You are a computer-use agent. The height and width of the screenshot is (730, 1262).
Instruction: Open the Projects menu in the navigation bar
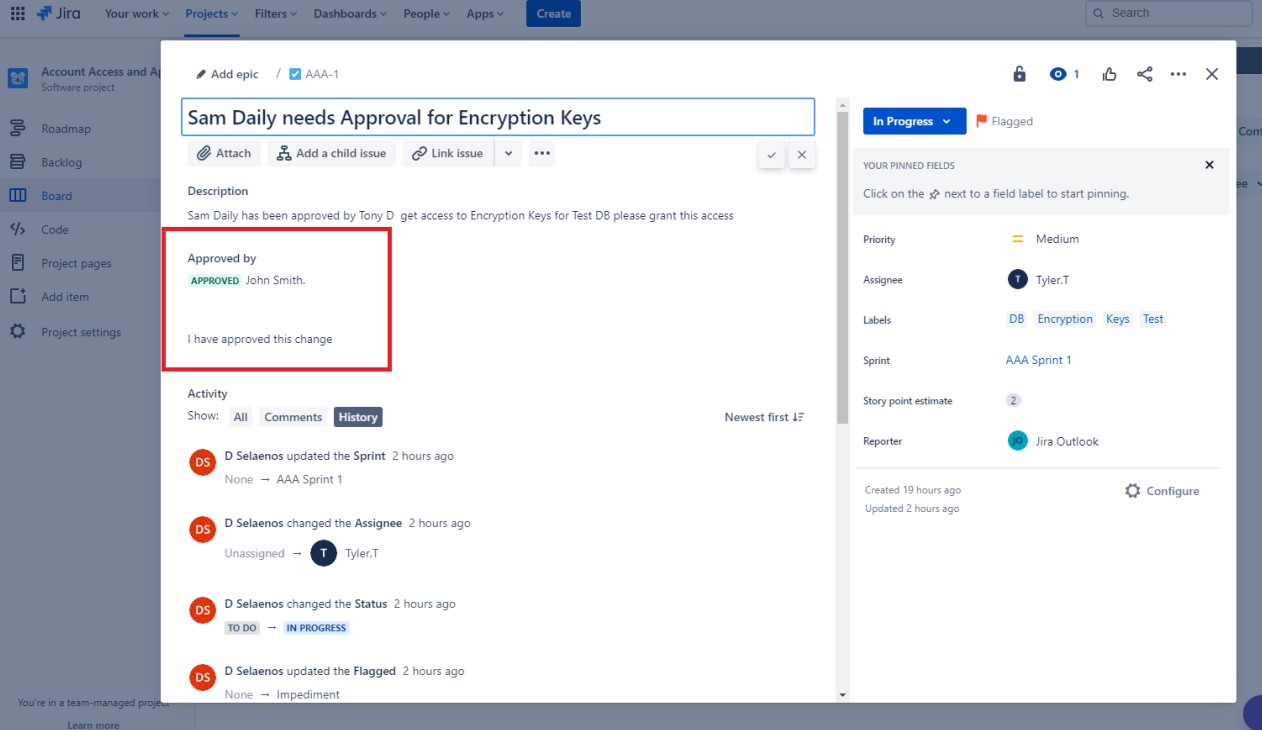tap(209, 13)
